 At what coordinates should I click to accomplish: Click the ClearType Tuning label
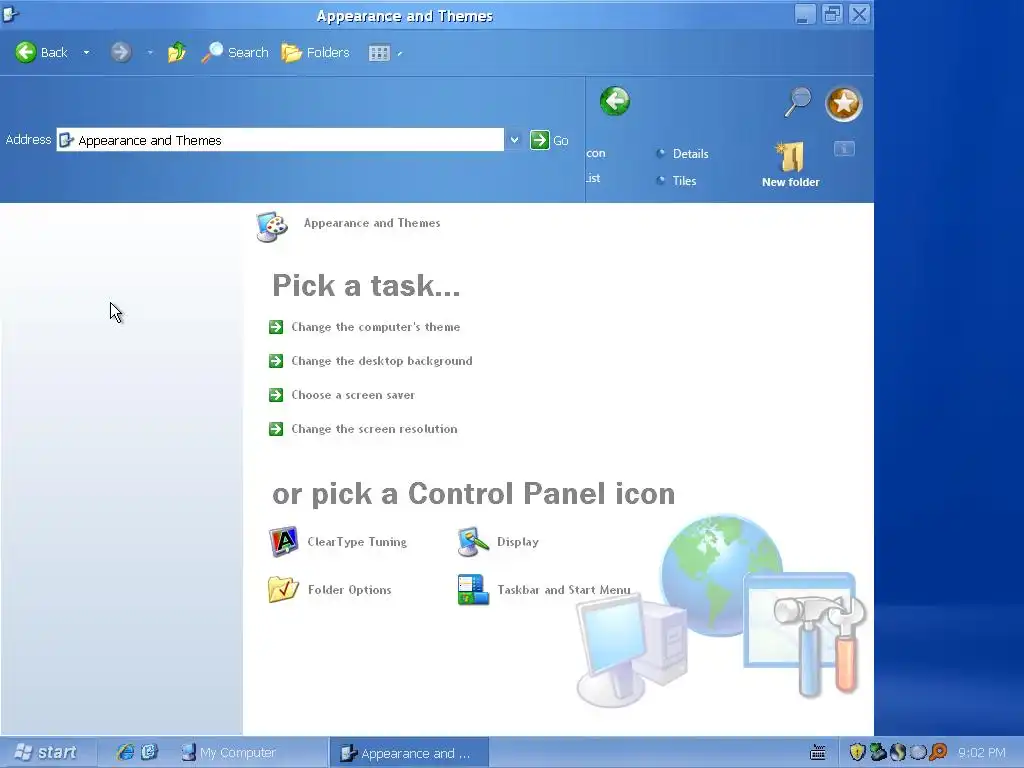point(357,541)
